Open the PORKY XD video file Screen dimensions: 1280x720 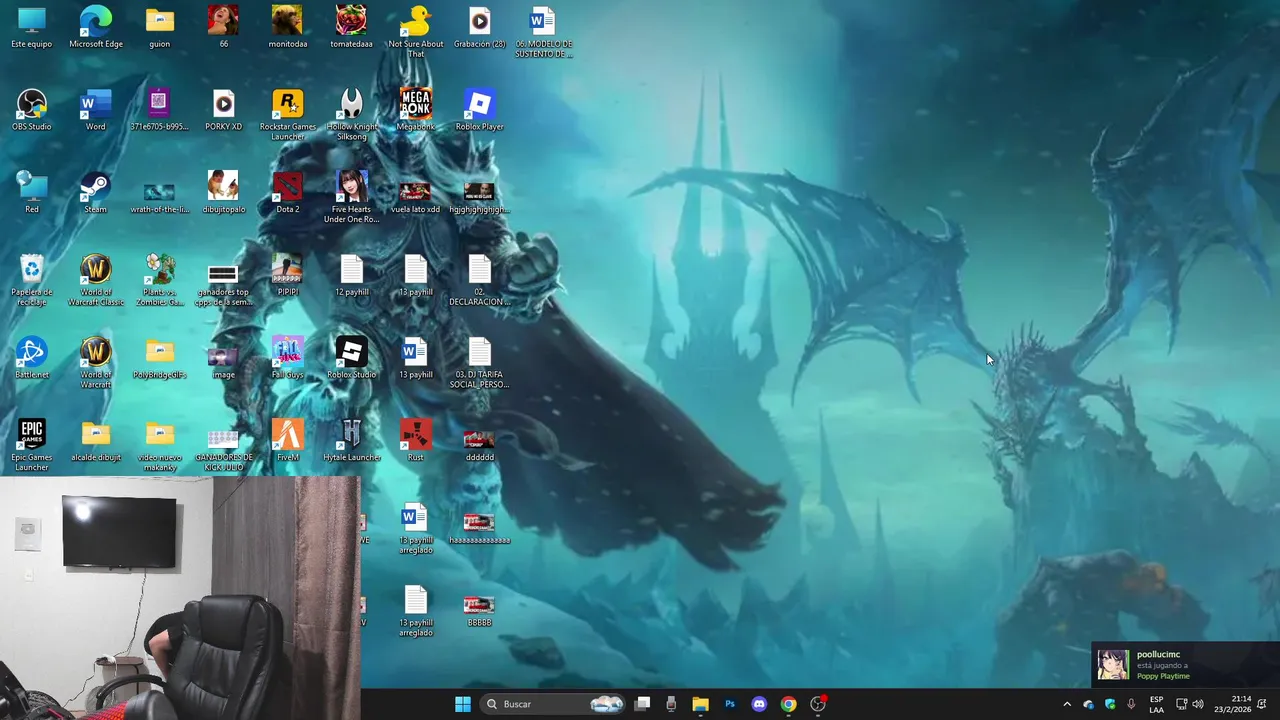(224, 110)
